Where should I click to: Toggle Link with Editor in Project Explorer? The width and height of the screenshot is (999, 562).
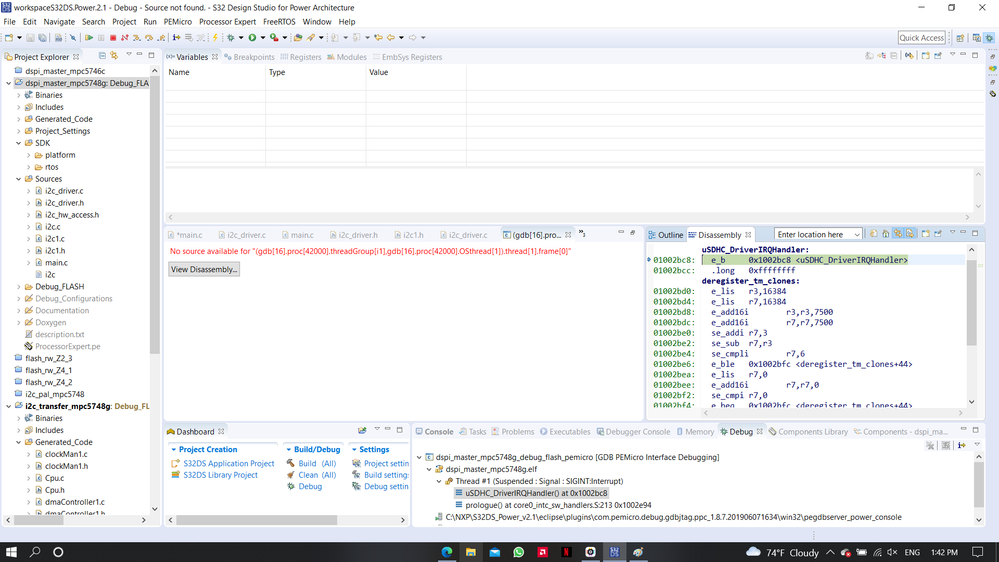pyautogui.click(x=114, y=56)
